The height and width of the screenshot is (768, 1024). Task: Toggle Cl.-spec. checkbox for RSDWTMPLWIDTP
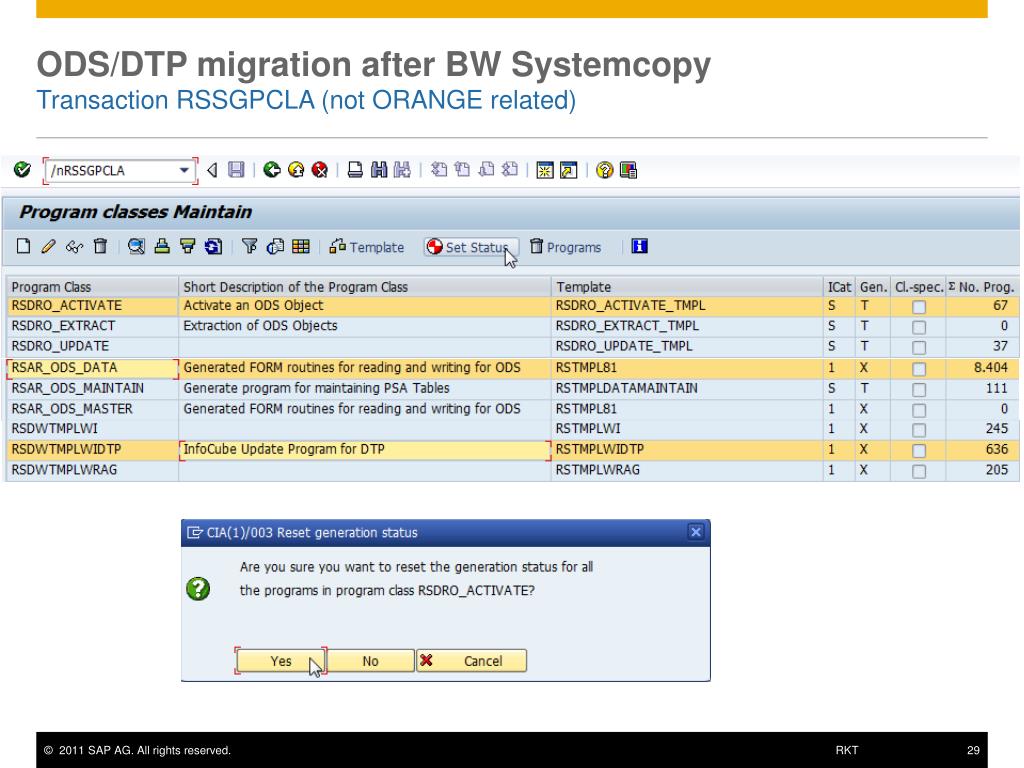[919, 450]
